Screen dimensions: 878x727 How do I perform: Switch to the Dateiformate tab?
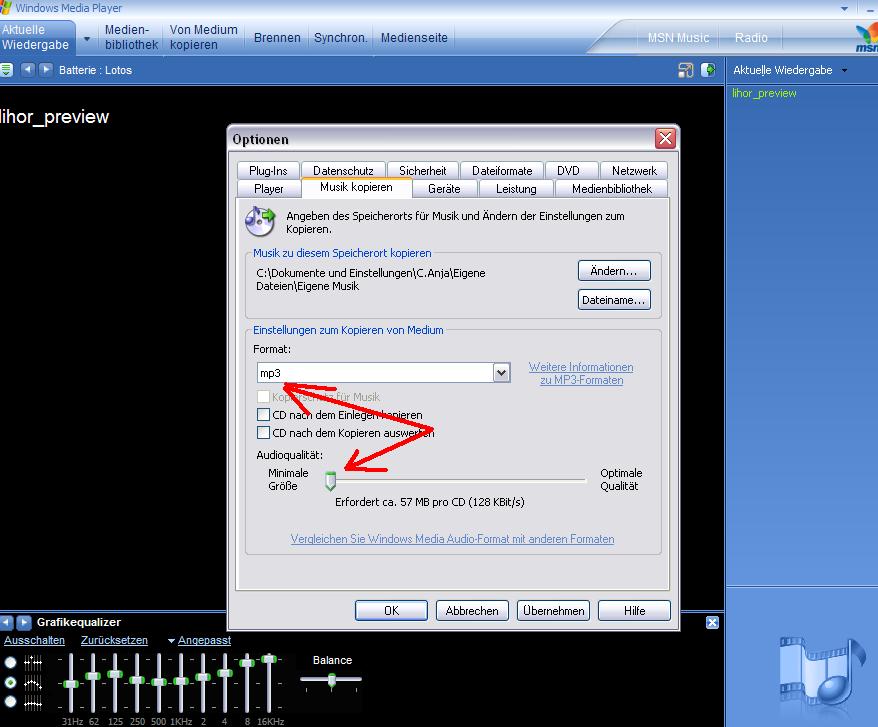pyautogui.click(x=502, y=170)
